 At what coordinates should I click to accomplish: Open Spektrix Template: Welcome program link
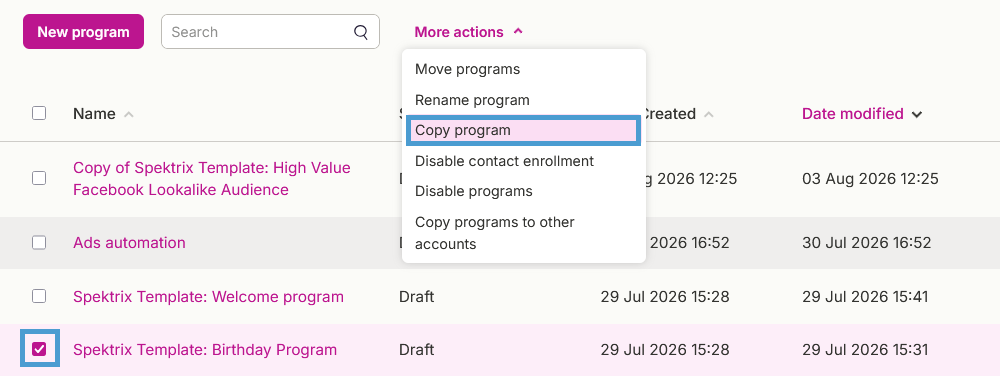(209, 296)
